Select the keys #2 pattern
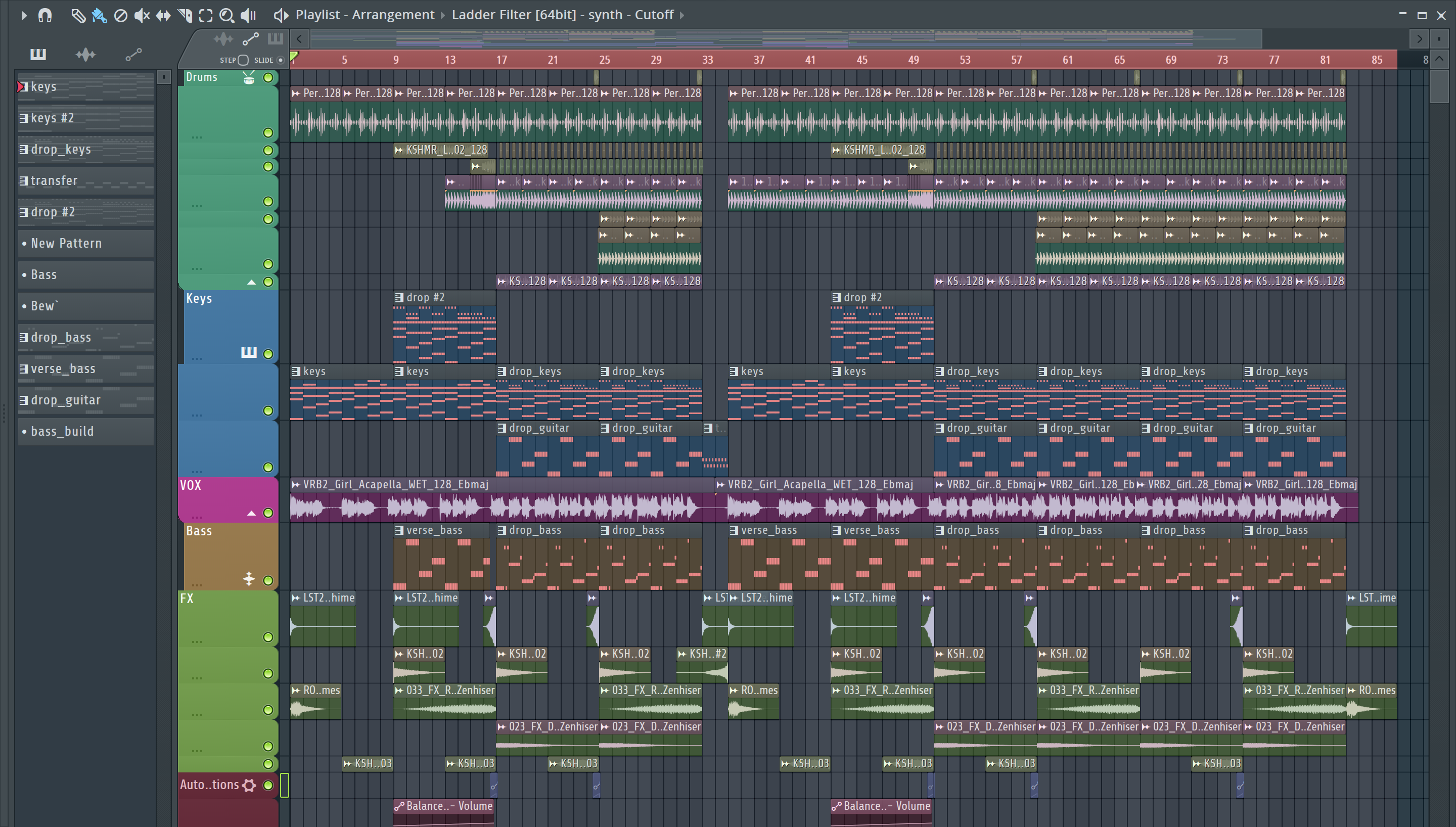The height and width of the screenshot is (827, 1456). 85,118
